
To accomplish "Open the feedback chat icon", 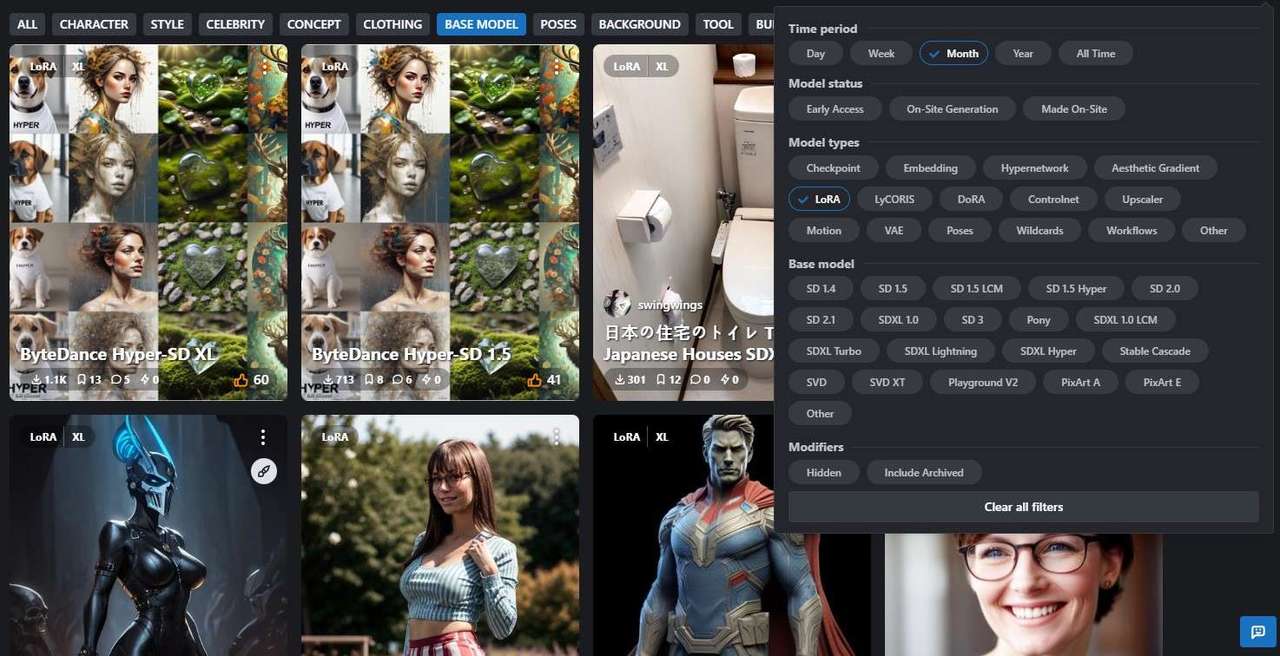I will (x=1257, y=632).
